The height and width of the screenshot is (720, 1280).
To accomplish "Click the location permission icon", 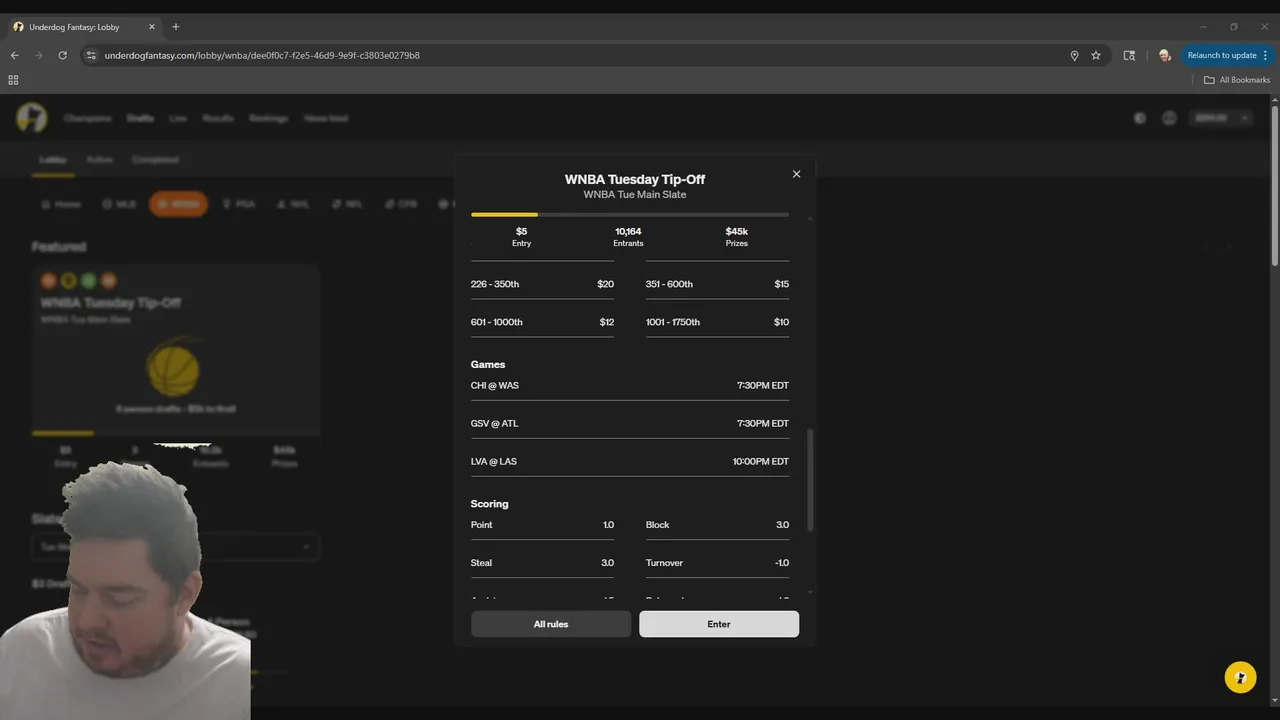I will (1074, 55).
